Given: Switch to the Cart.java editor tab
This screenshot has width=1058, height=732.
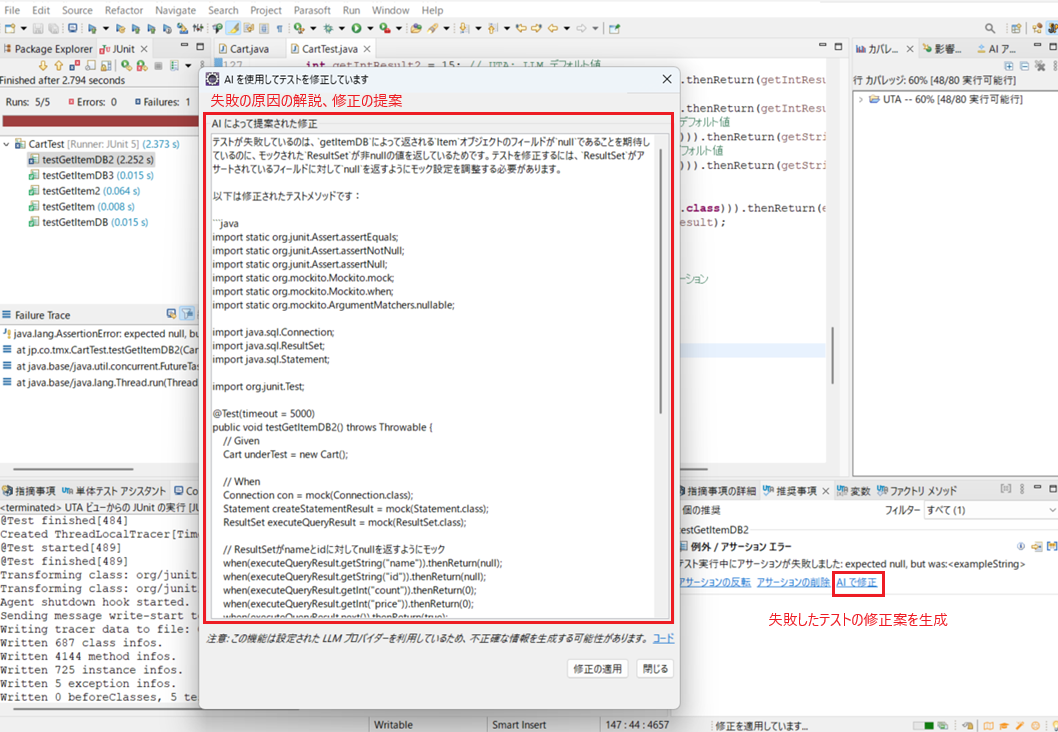Looking at the screenshot, I should point(244,49).
